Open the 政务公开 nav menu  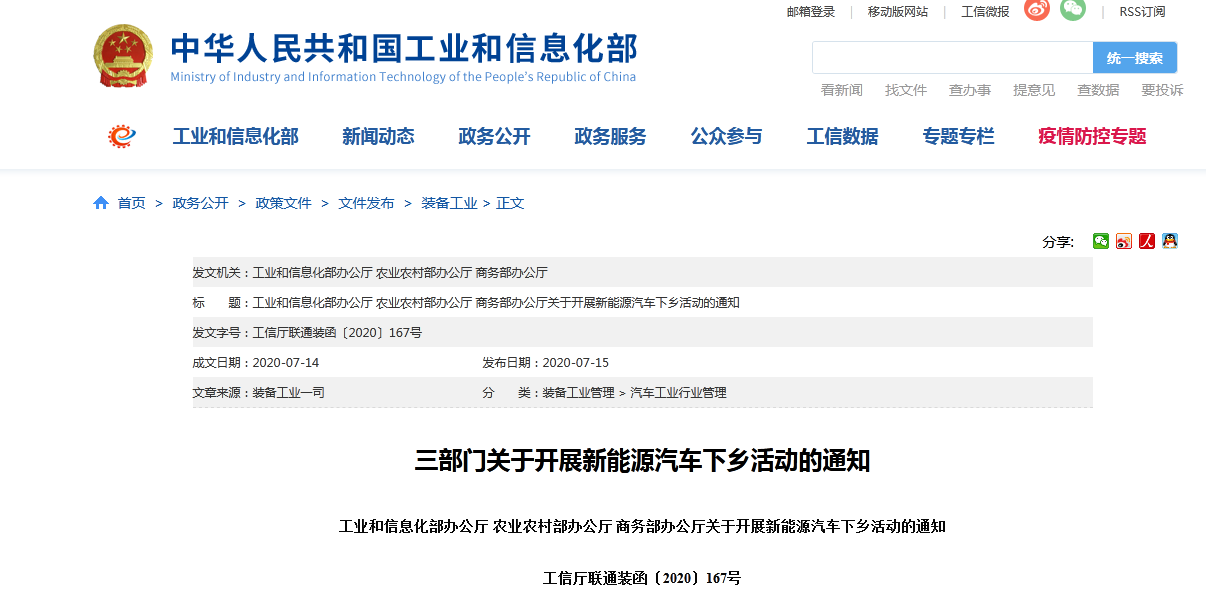(494, 137)
